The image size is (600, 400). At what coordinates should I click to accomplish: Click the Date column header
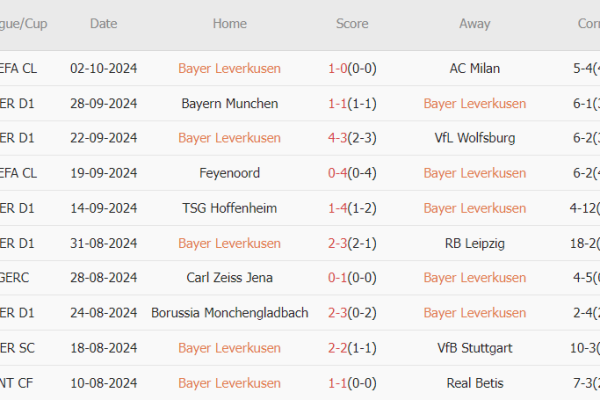coord(104,23)
